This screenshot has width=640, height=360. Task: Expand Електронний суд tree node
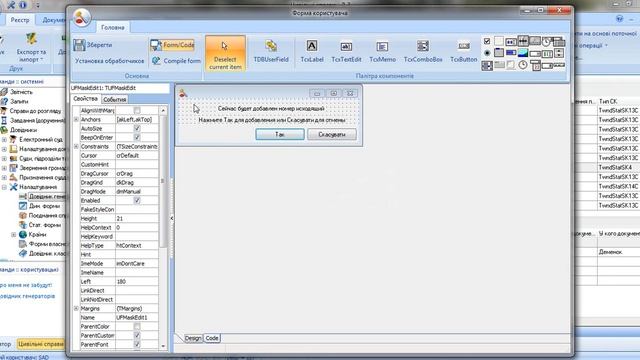4,140
